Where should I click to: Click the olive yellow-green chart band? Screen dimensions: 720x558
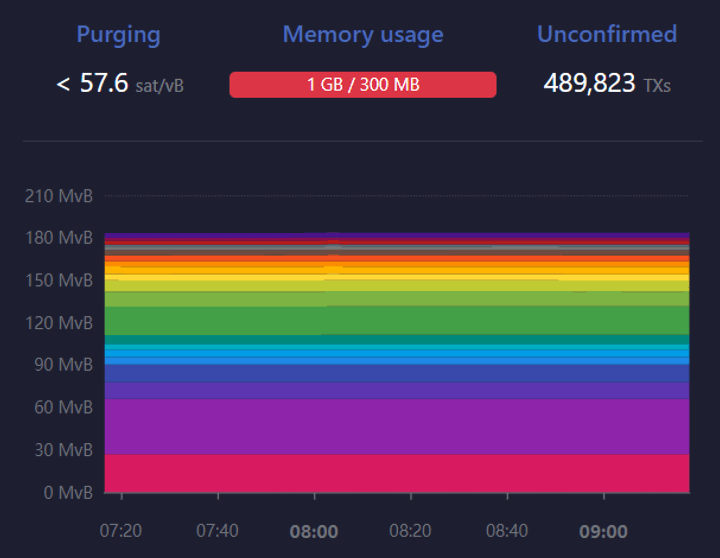[397, 286]
